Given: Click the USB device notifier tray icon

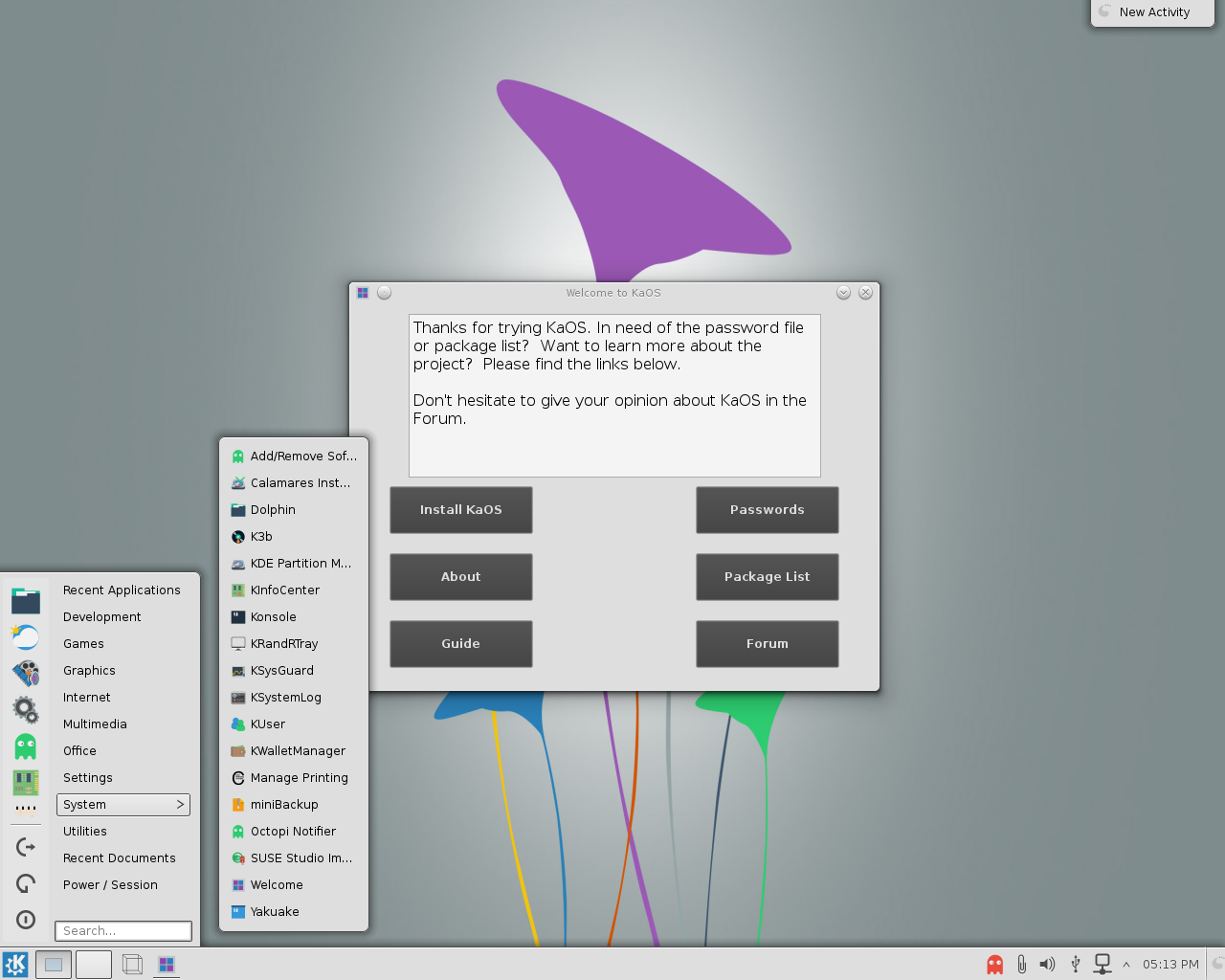Looking at the screenshot, I should click(1075, 965).
